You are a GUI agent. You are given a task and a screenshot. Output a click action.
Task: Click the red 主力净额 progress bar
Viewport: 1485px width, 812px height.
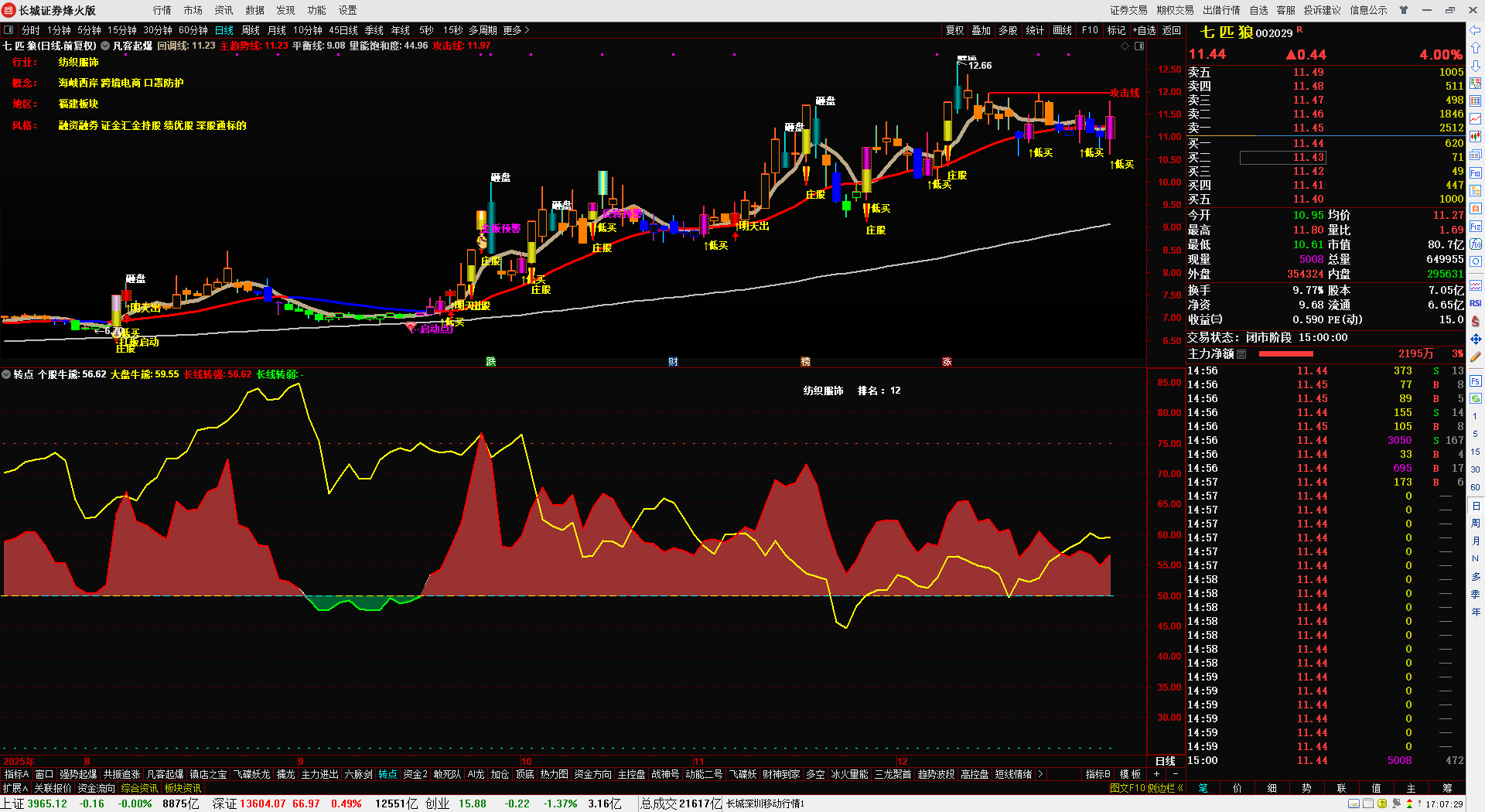[x=1286, y=354]
